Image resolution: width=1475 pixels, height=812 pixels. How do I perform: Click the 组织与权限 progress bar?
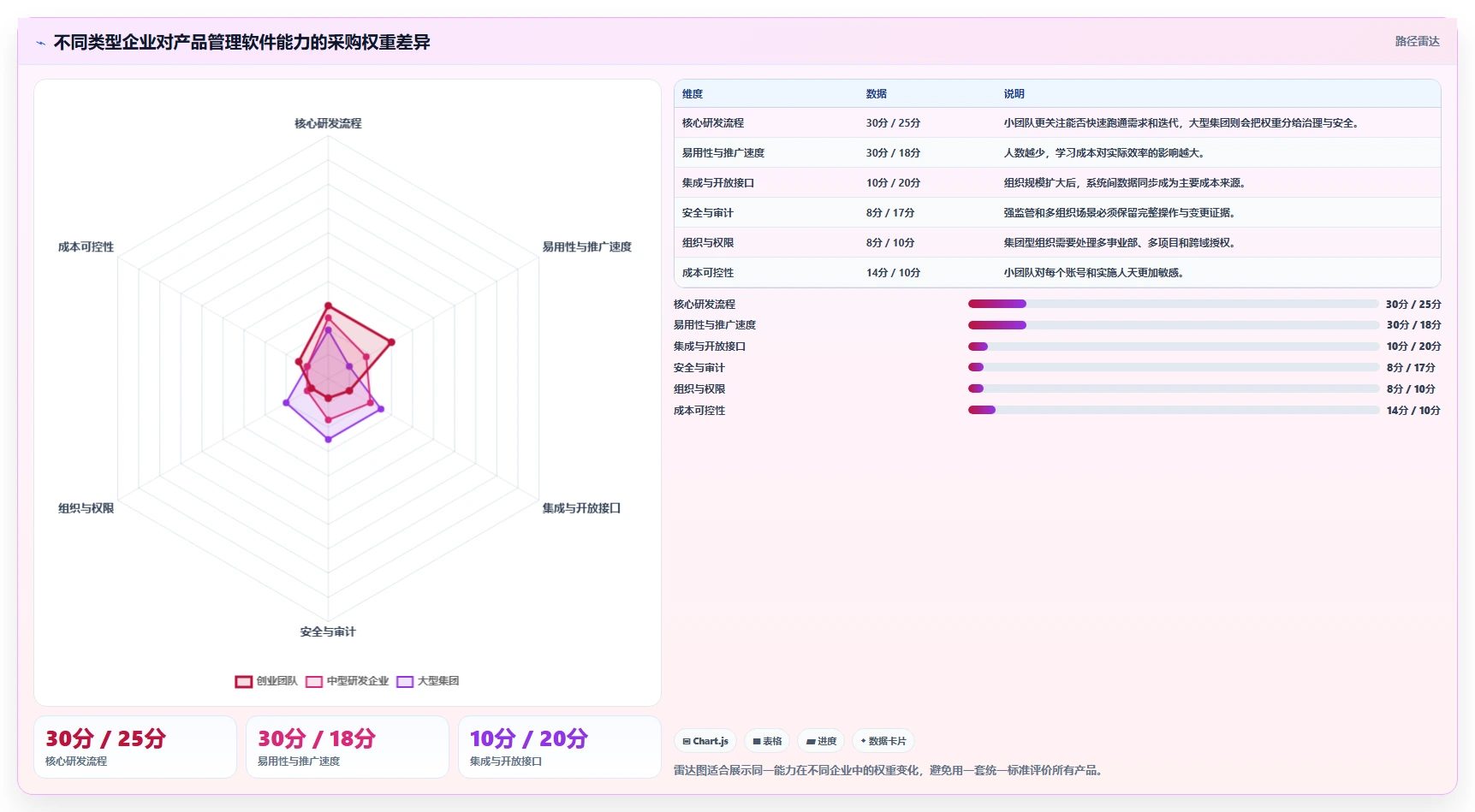pos(1174,388)
